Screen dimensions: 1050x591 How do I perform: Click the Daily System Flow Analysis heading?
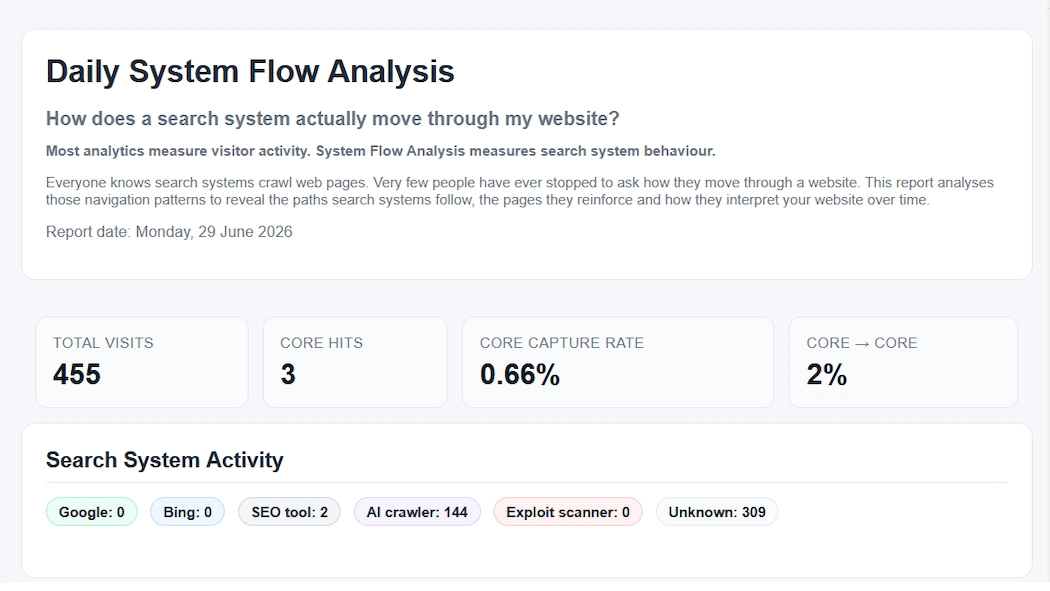click(x=250, y=72)
